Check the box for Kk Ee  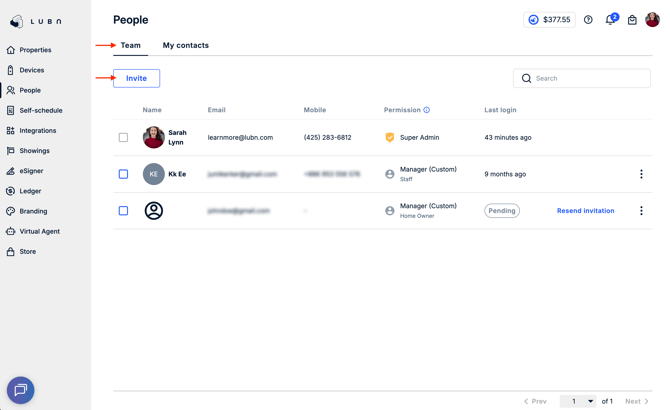123,174
